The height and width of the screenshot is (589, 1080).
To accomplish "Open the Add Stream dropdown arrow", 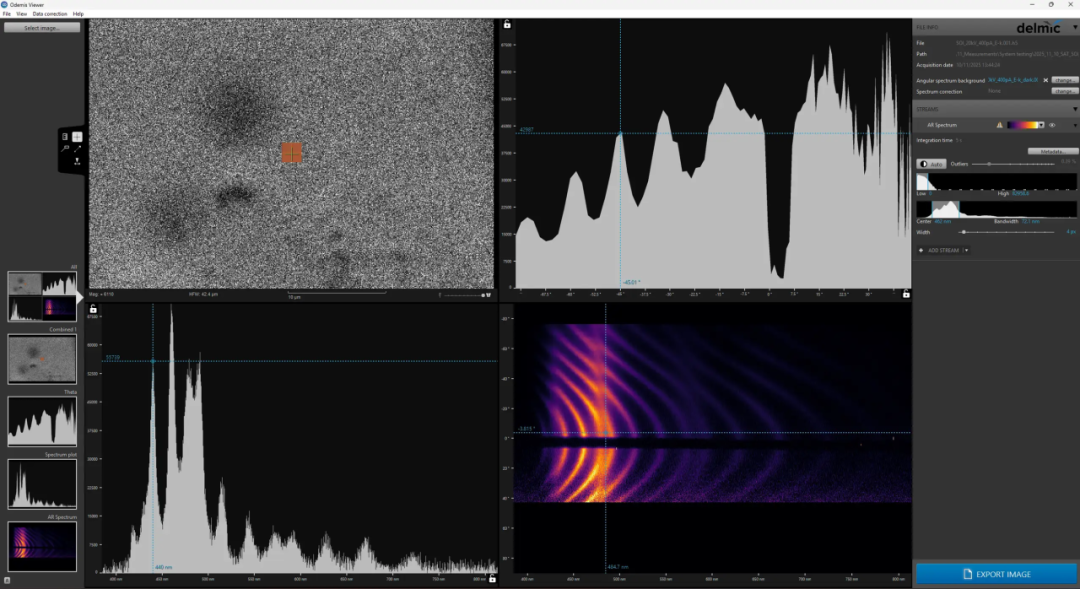I will tap(966, 250).
